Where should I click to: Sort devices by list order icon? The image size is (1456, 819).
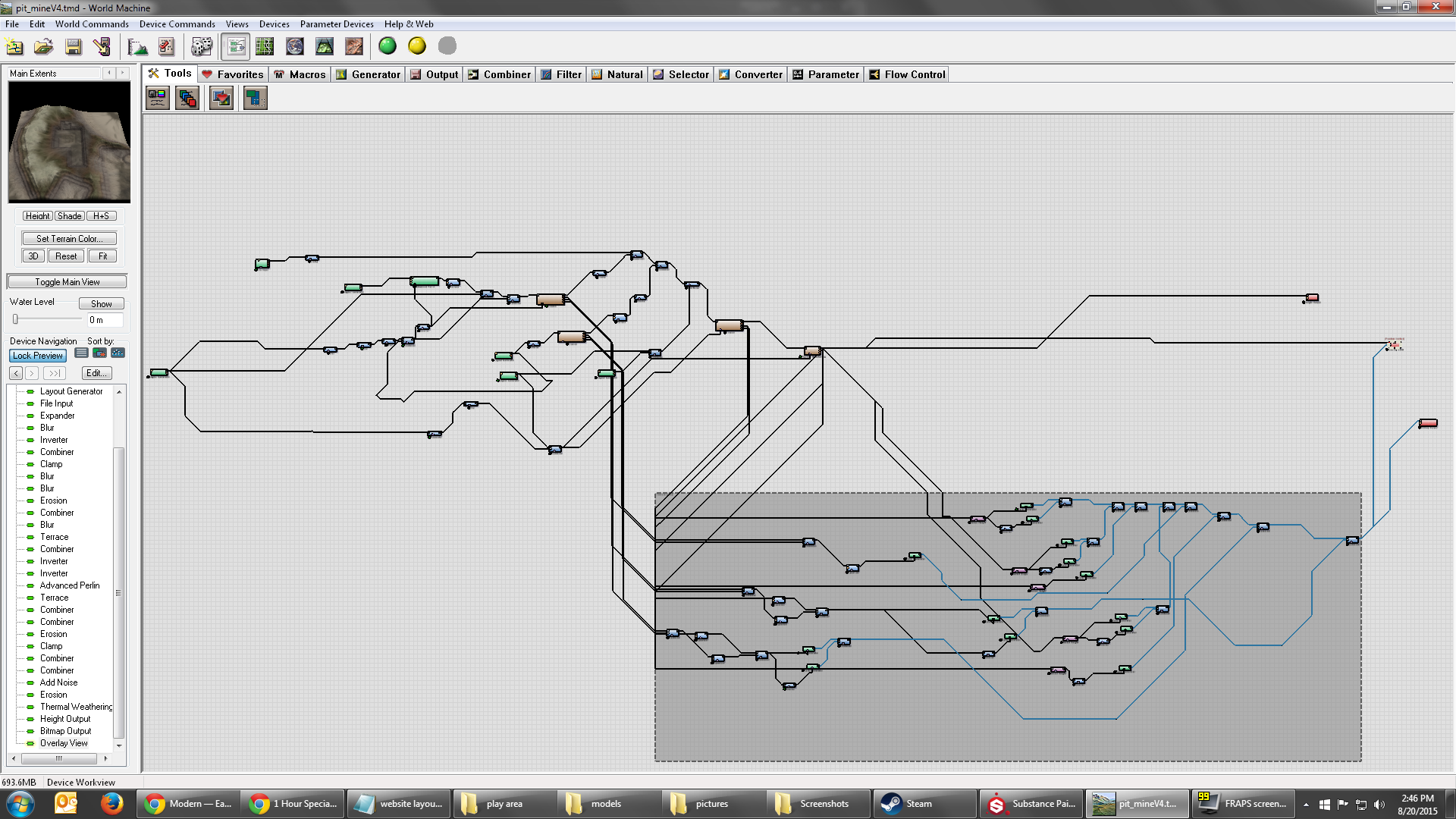click(x=81, y=353)
